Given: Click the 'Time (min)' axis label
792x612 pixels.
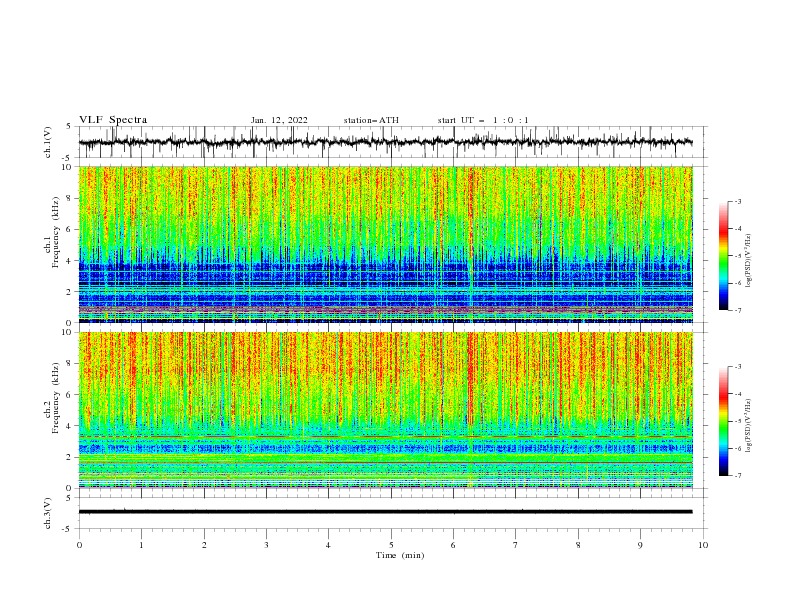Looking at the screenshot, I should pyautogui.click(x=400, y=555).
